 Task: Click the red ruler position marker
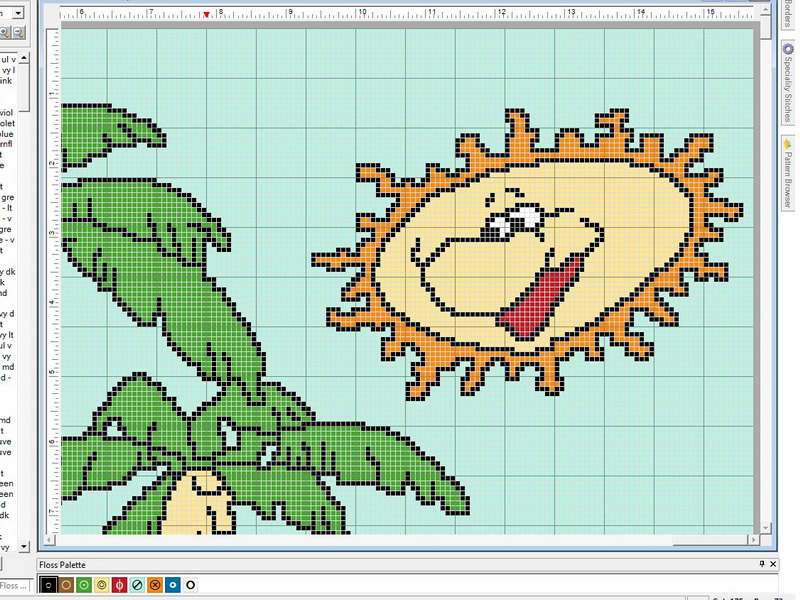(x=206, y=15)
